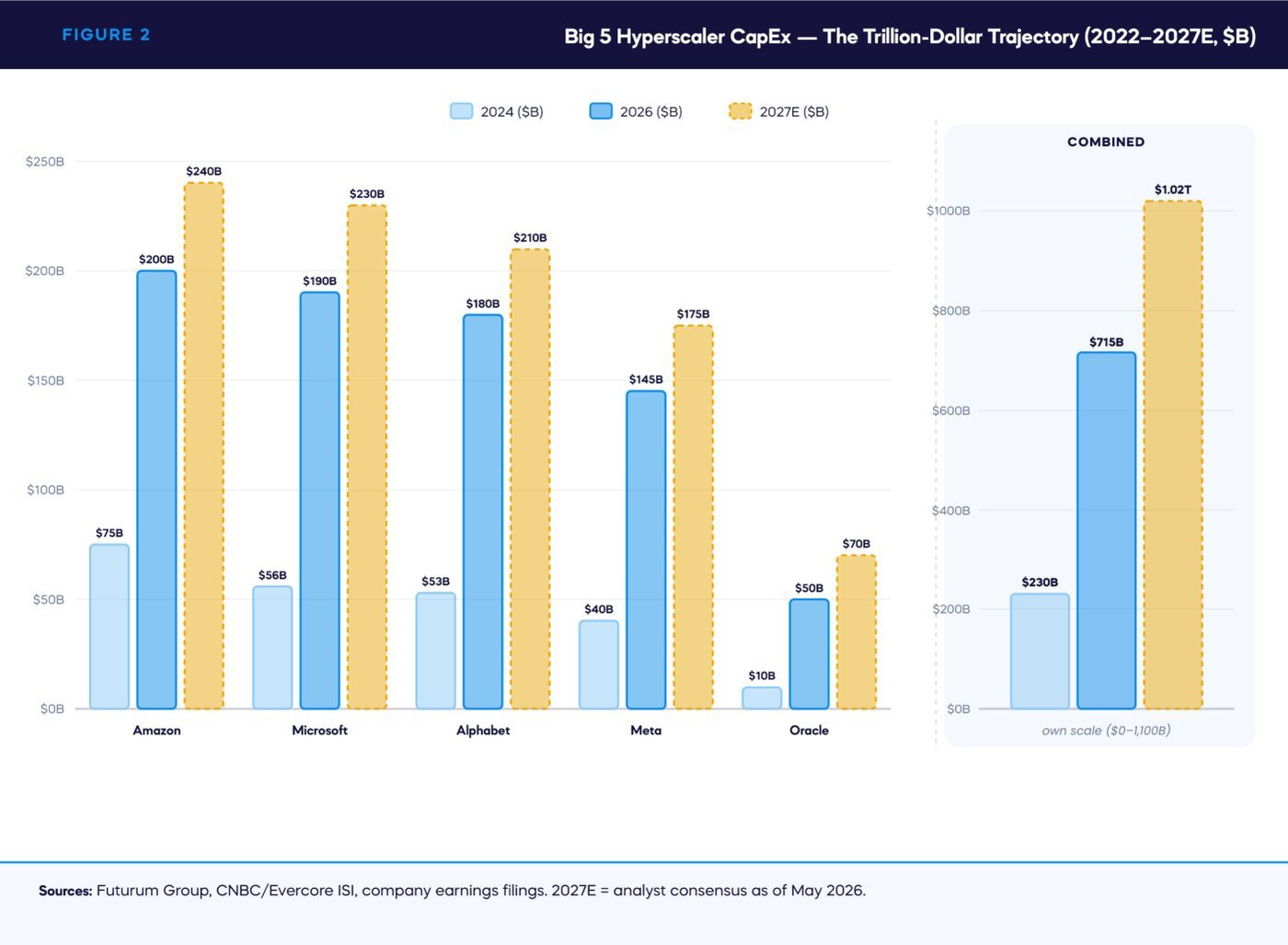The width and height of the screenshot is (1288, 945).
Task: Select Microsoft's $230B 2027E bar
Action: 367,456
